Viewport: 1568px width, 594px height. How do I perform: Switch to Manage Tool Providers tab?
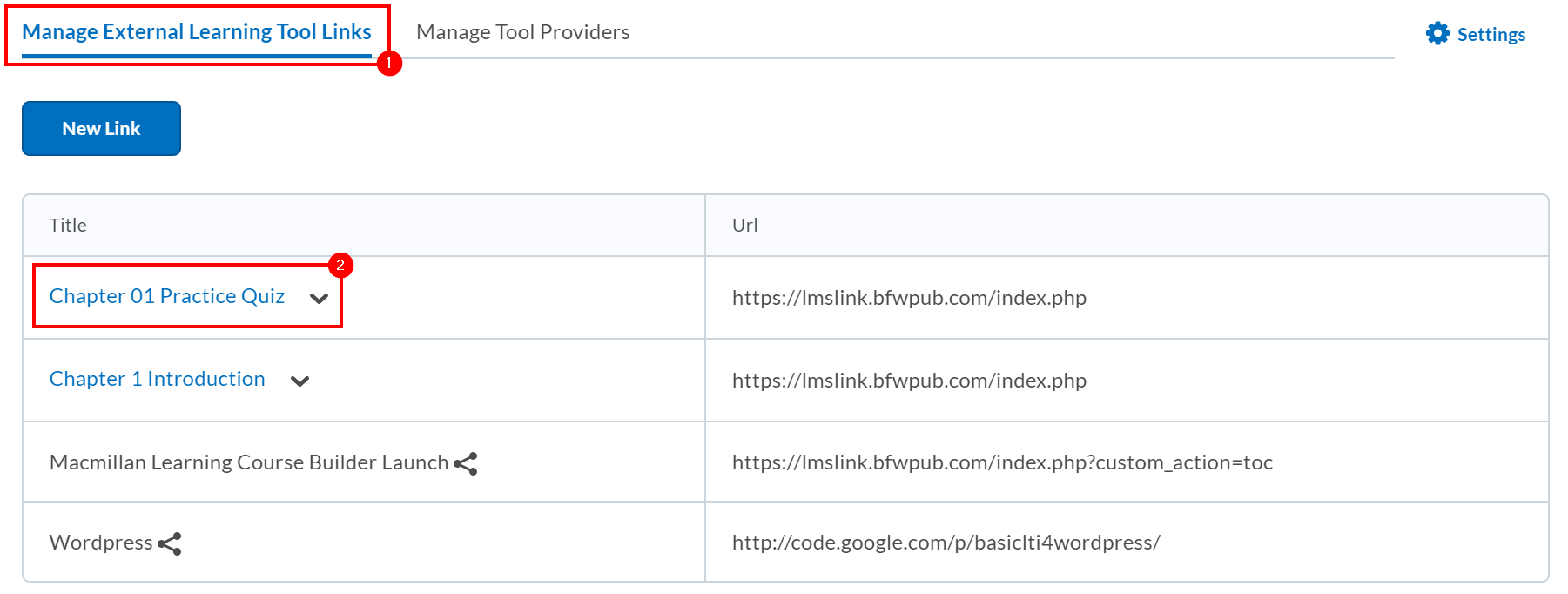(x=522, y=32)
